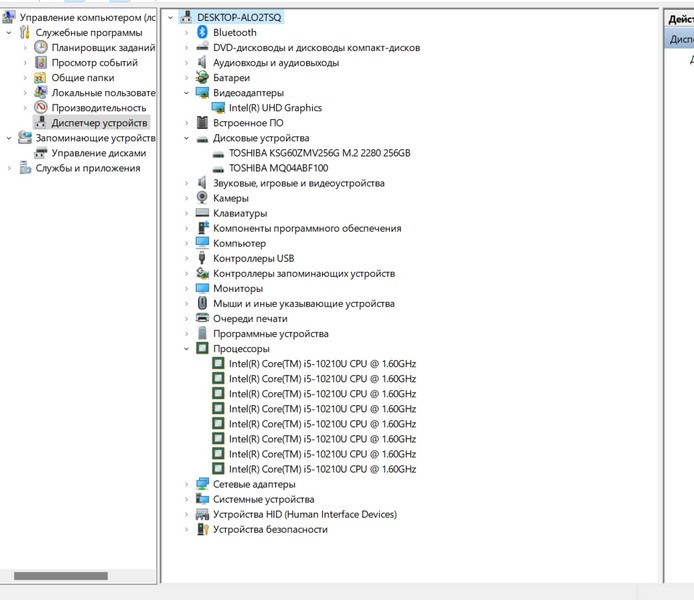Click the Процессоры chip icon
Image resolution: width=694 pixels, height=600 pixels.
(x=202, y=348)
